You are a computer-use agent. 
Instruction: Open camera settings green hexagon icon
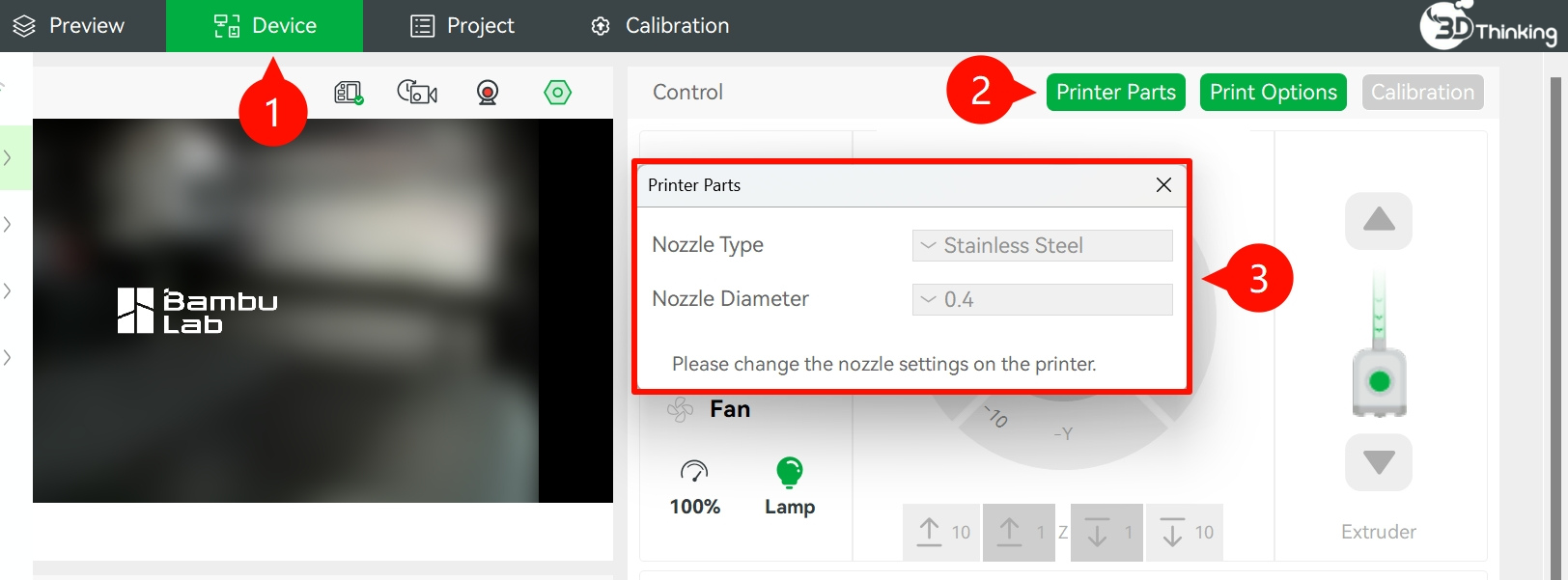[x=557, y=93]
